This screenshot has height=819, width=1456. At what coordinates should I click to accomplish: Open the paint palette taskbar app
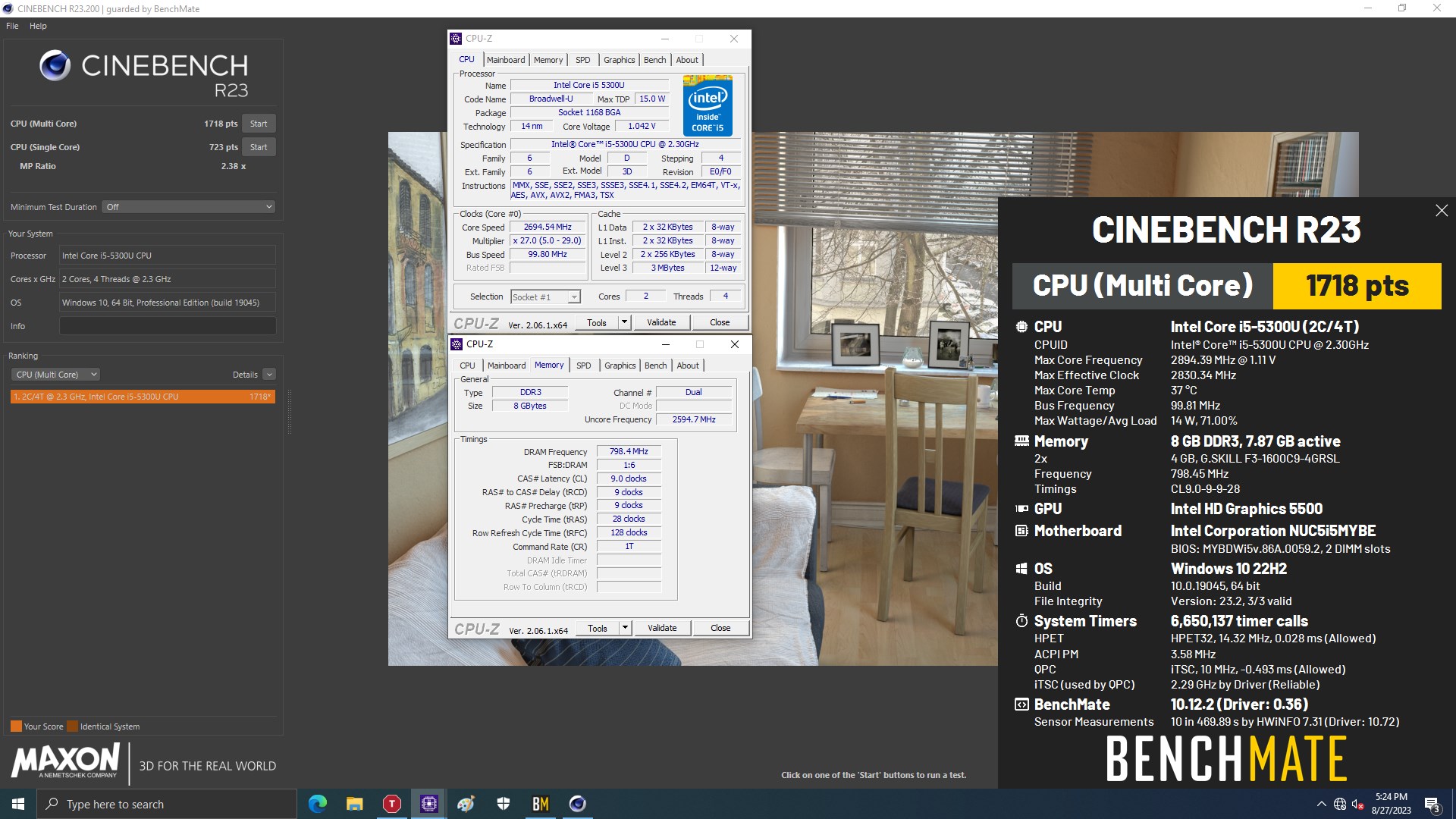466,804
